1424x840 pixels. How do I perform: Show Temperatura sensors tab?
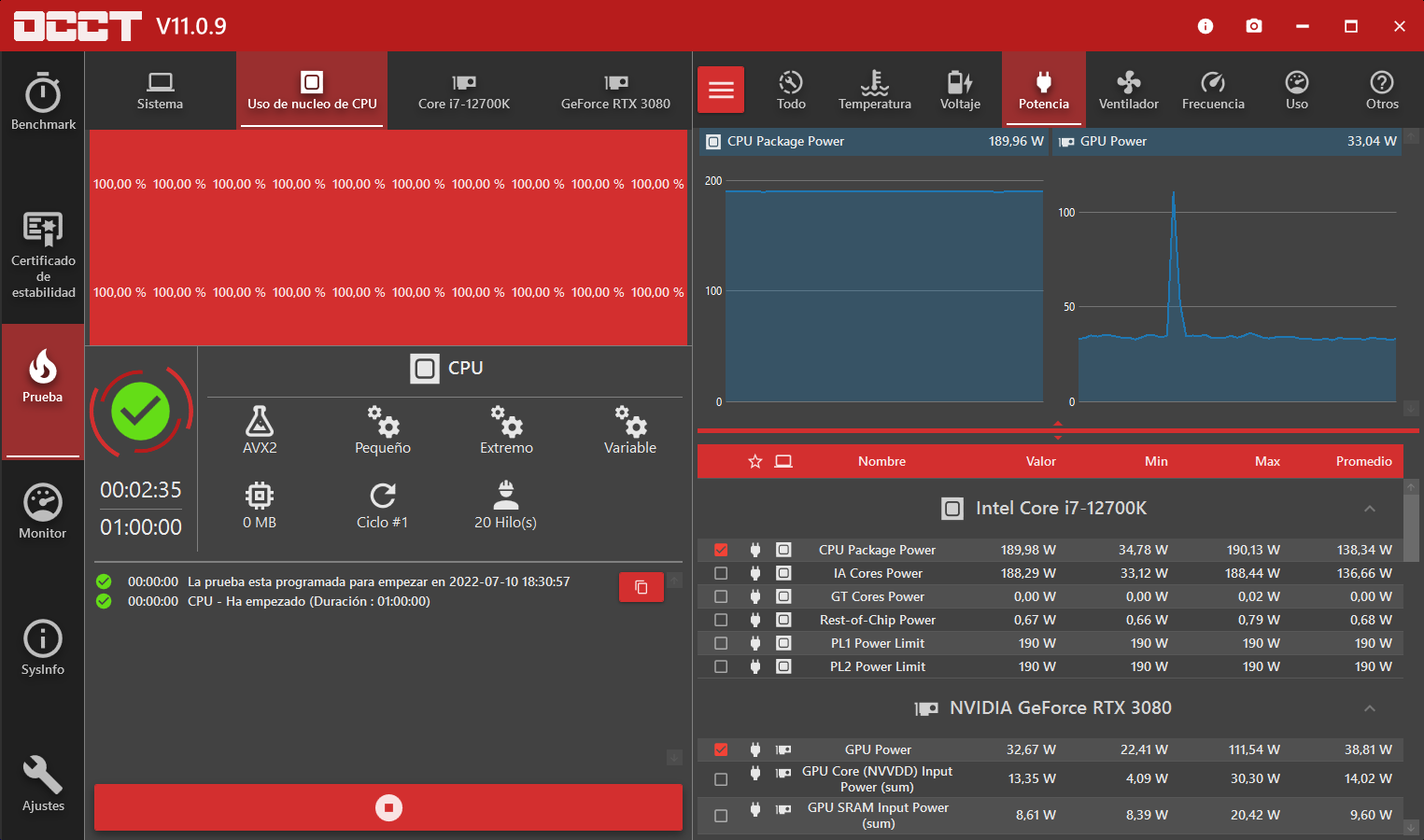click(875, 90)
